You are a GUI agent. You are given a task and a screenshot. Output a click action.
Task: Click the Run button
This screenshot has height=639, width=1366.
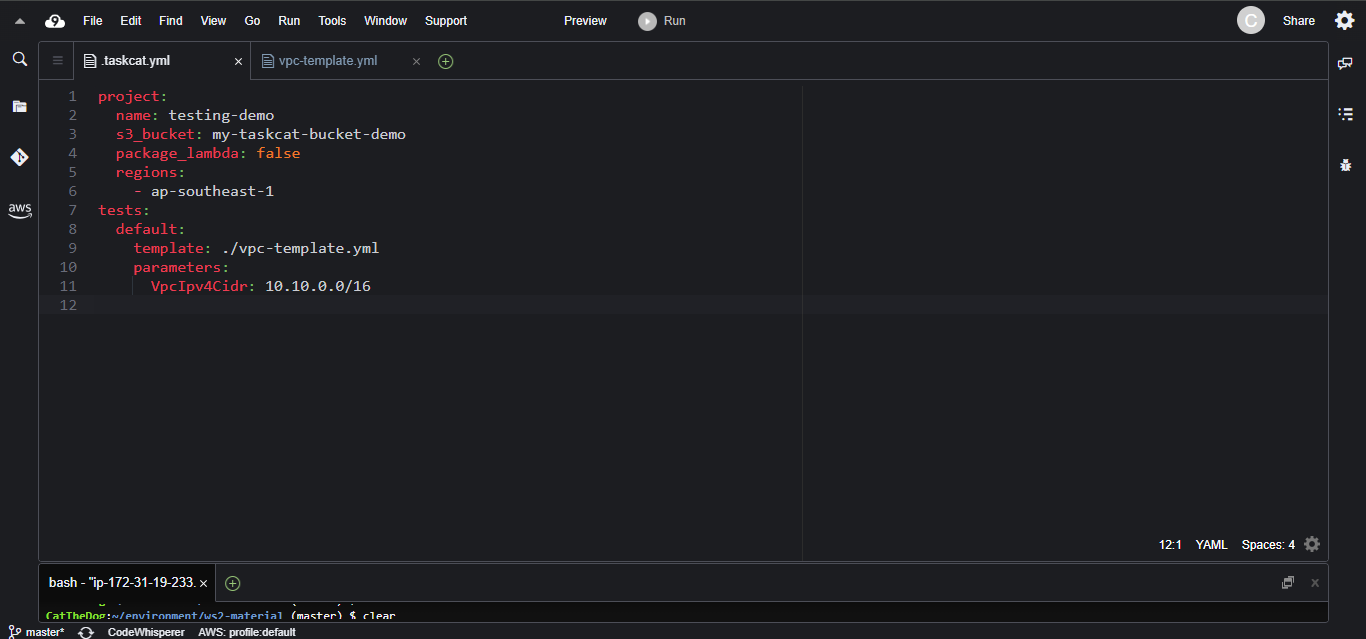(x=663, y=21)
